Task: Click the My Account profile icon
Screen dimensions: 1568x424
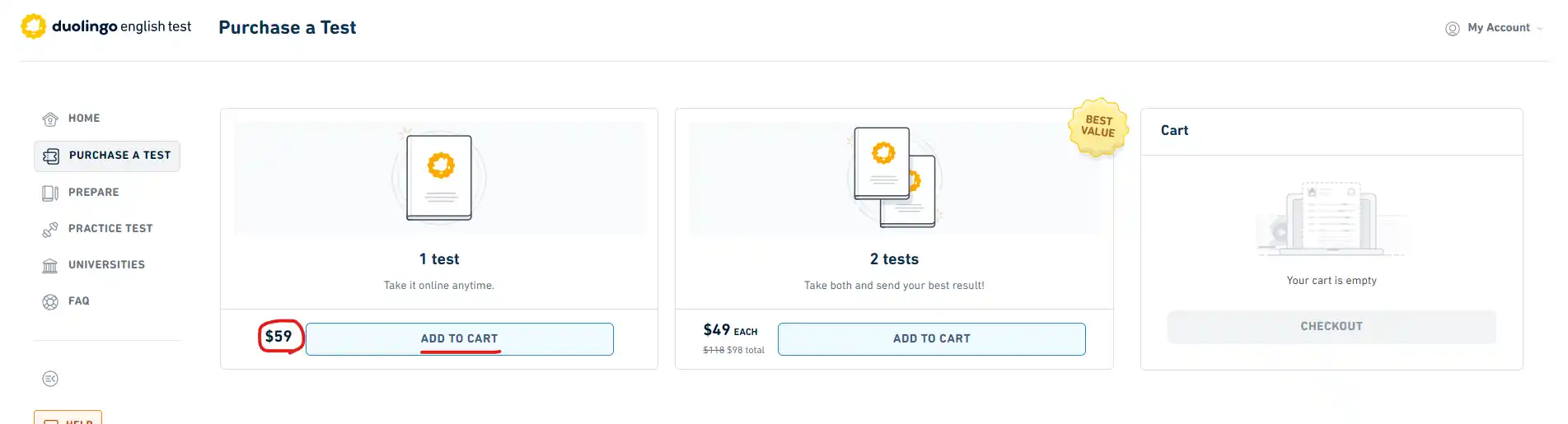Action: coord(1453,29)
